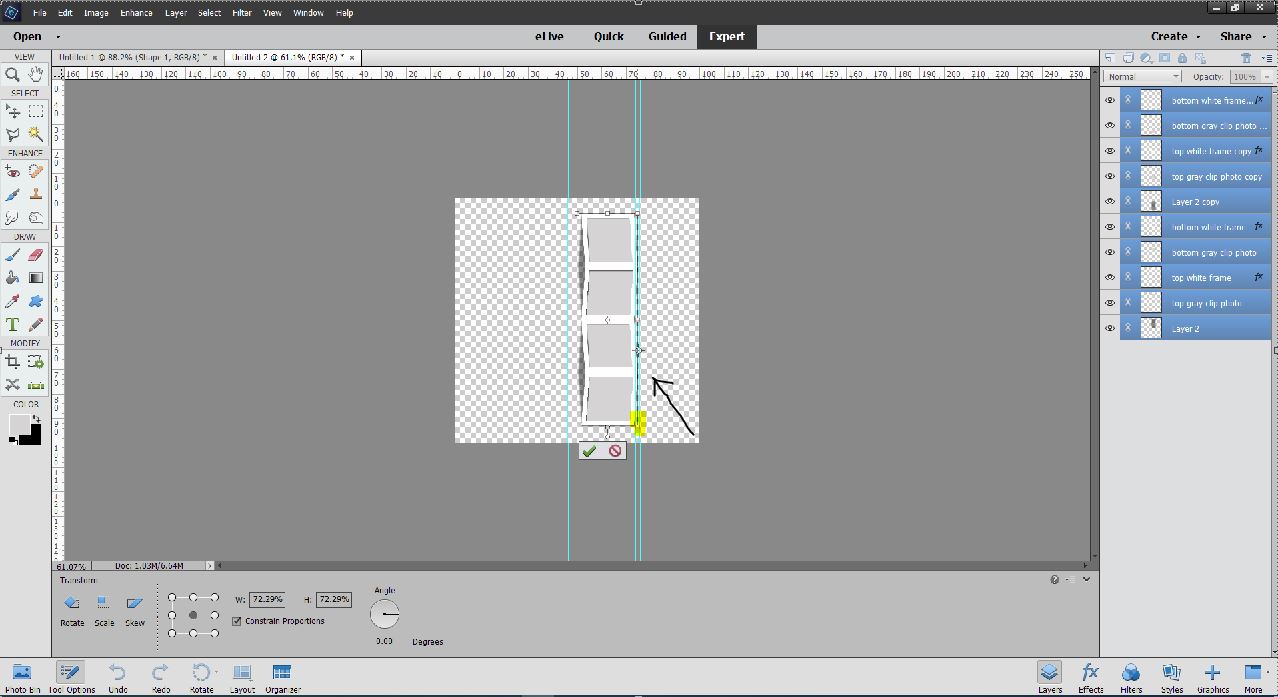Select the Polygonal Lasso tool
This screenshot has height=697, width=1278.
pyautogui.click(x=13, y=134)
